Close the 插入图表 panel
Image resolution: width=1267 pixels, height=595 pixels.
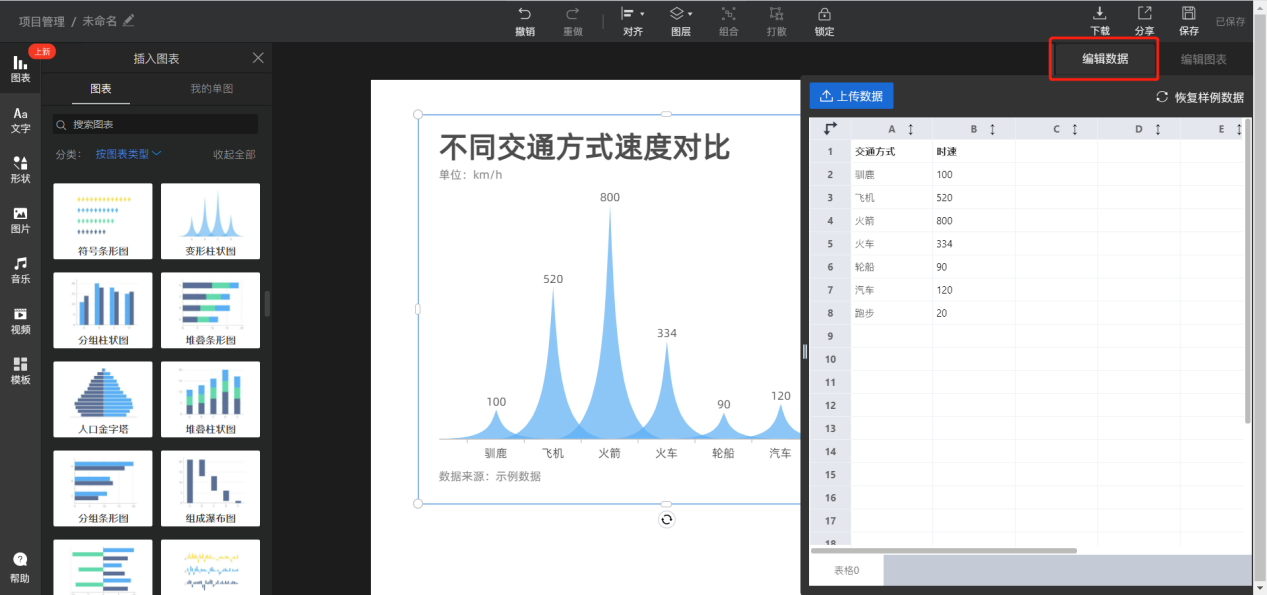point(258,58)
